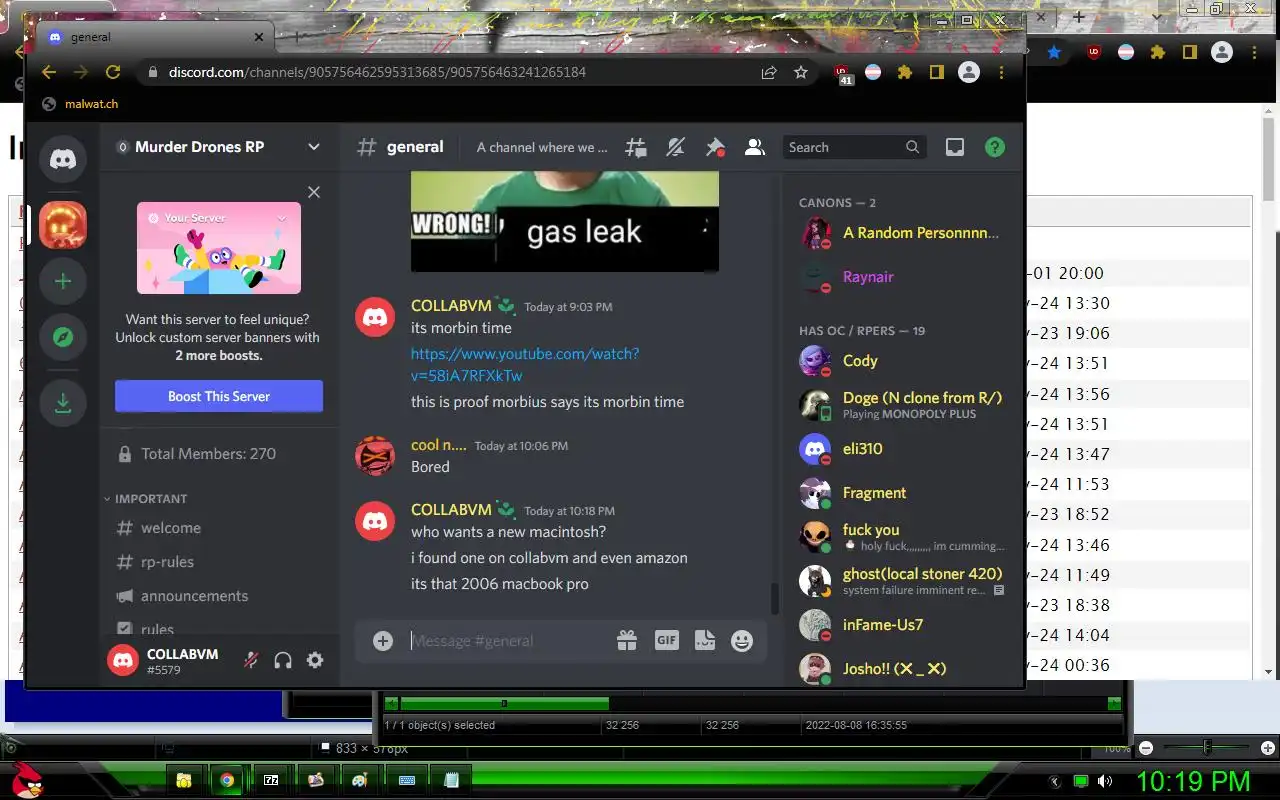This screenshot has width=1280, height=800.
Task: Click Discord Search box
Action: pyautogui.click(x=853, y=147)
